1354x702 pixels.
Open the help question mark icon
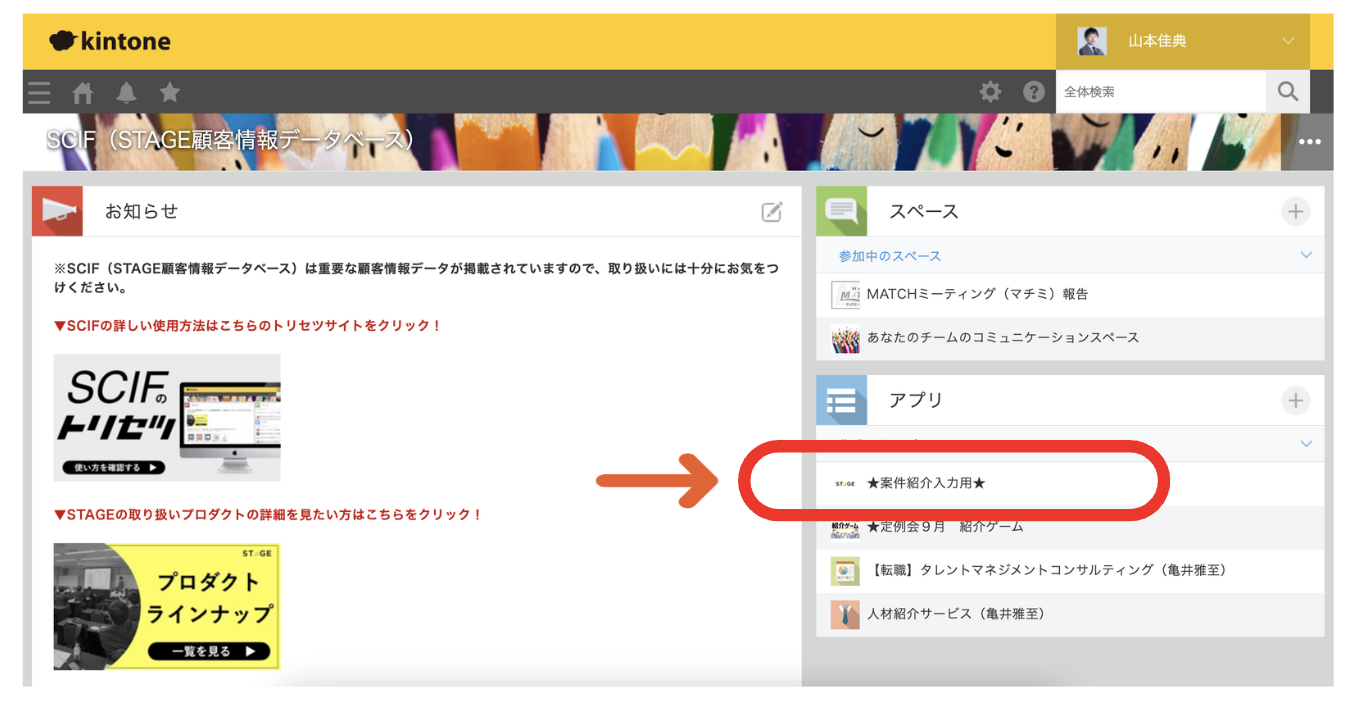pos(1034,92)
